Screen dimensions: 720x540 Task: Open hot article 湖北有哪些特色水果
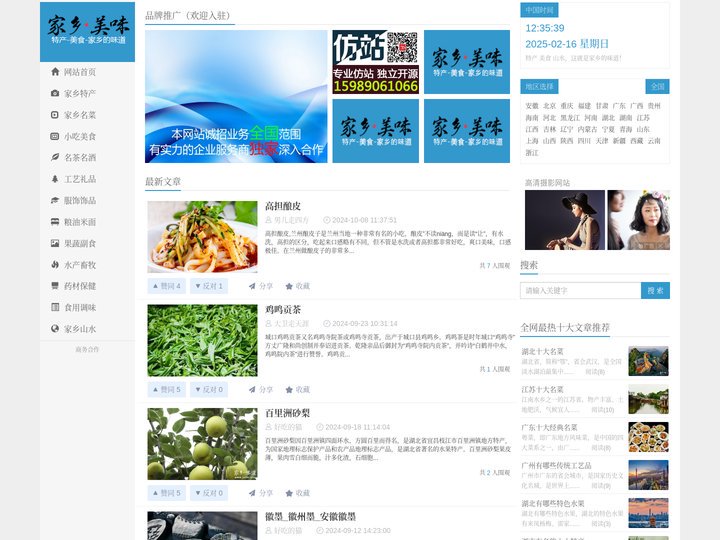point(553,504)
